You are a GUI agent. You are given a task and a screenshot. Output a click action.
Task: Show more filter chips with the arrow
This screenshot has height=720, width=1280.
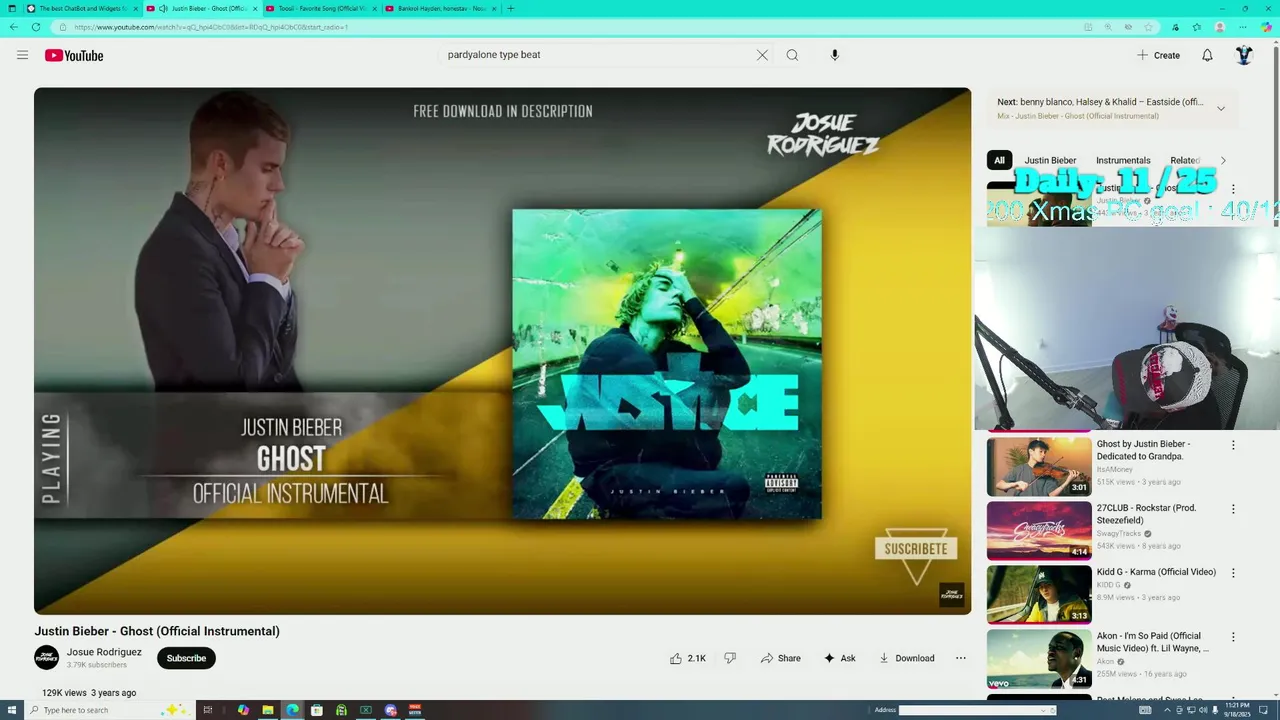[x=1222, y=160]
